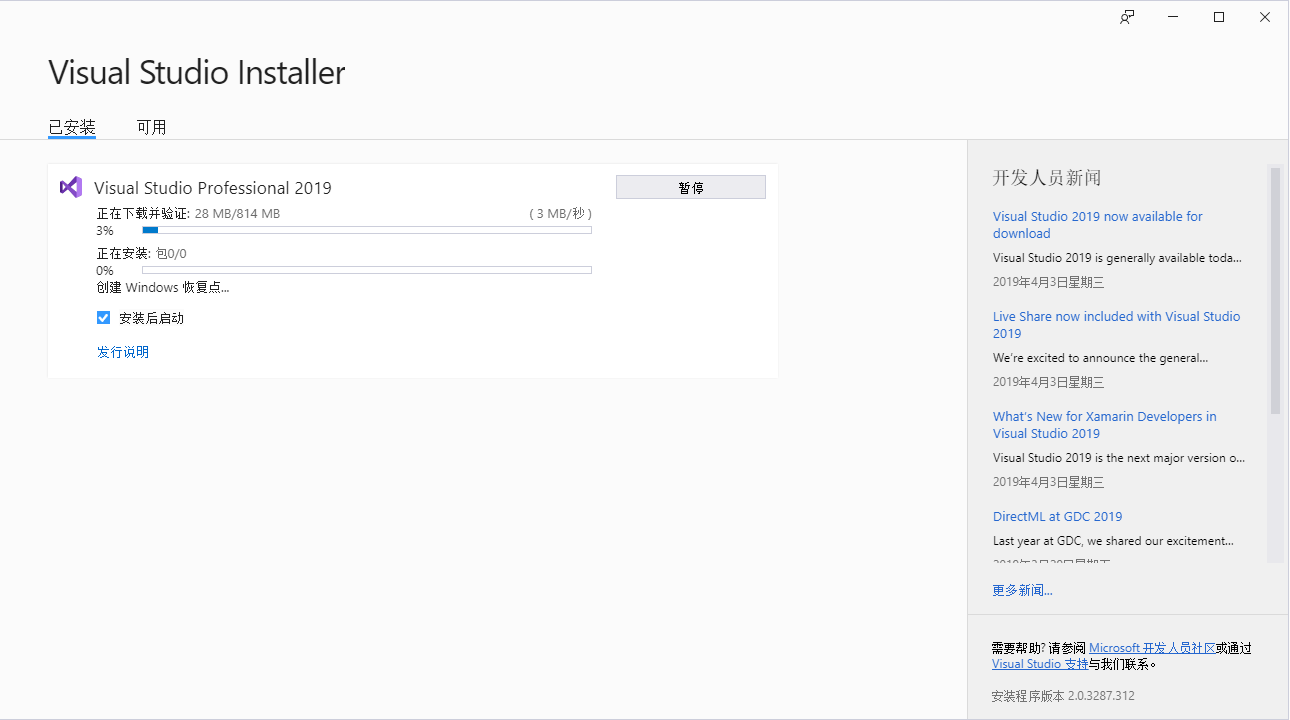
Task: Open the 发行说明 release notes link
Action: click(123, 352)
